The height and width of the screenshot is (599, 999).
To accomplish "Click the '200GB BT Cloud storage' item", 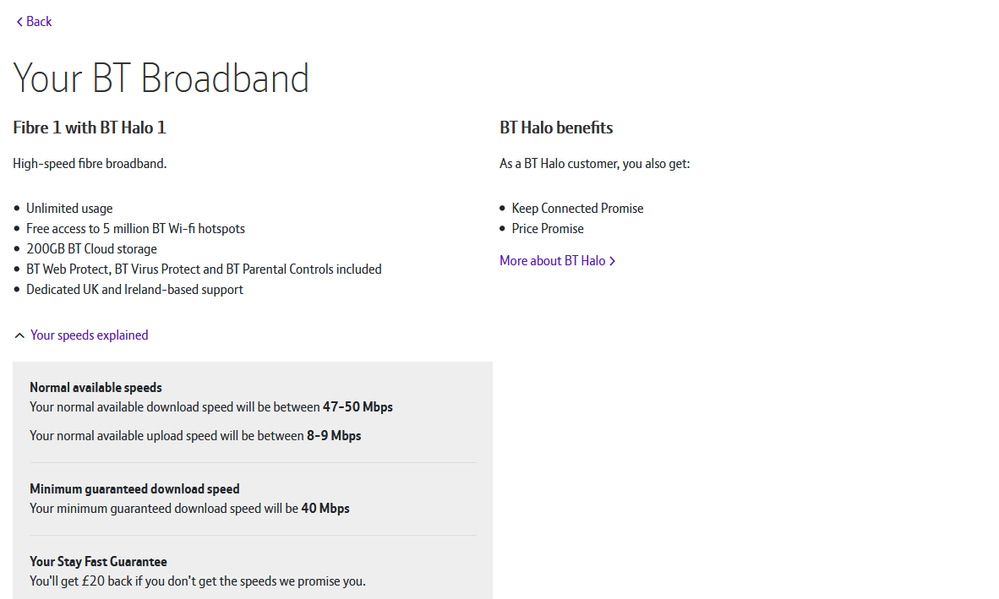I will 91,249.
